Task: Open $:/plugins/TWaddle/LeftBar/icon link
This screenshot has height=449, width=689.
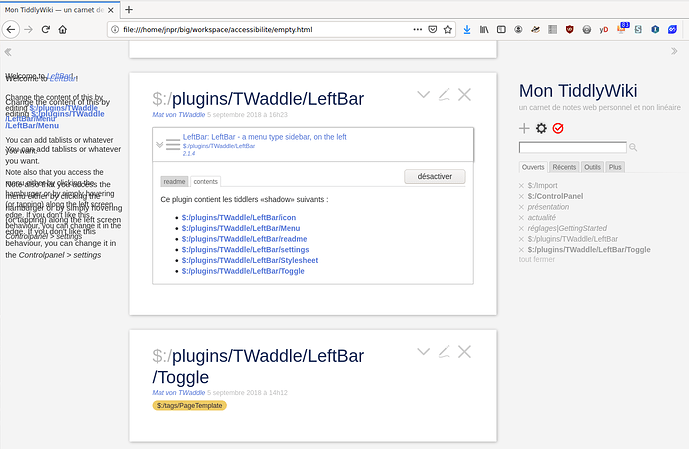Action: [x=239, y=217]
